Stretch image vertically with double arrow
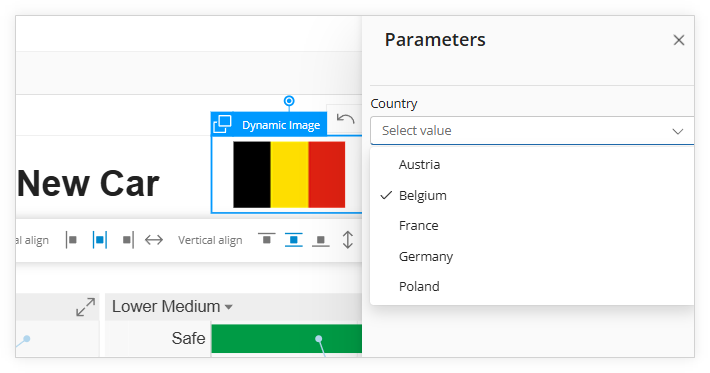 point(347,240)
